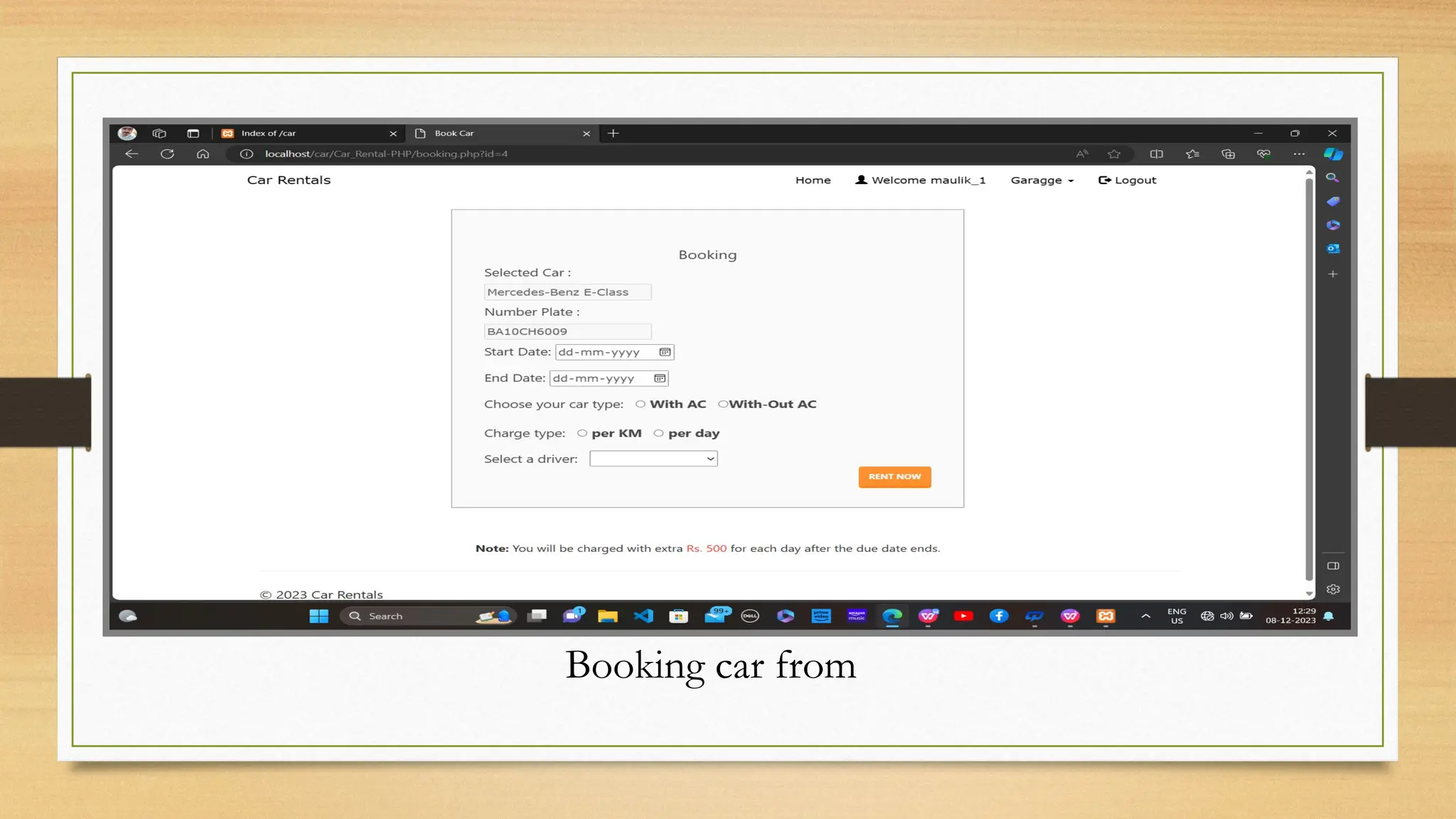The image size is (1456, 819).
Task: Open Select a driver dropdown
Action: point(653,459)
